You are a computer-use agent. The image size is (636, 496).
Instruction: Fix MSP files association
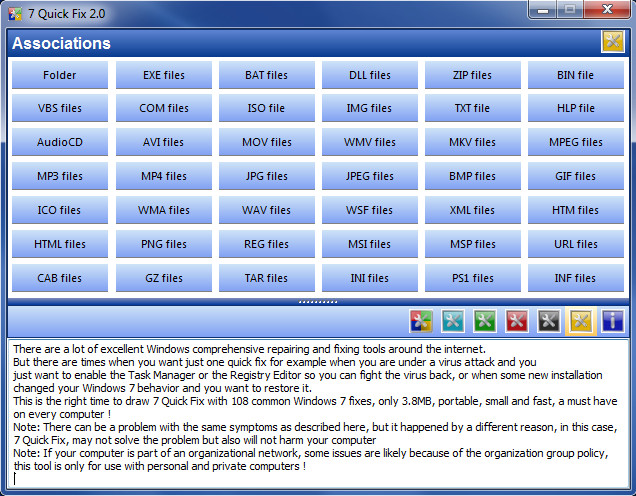[473, 245]
